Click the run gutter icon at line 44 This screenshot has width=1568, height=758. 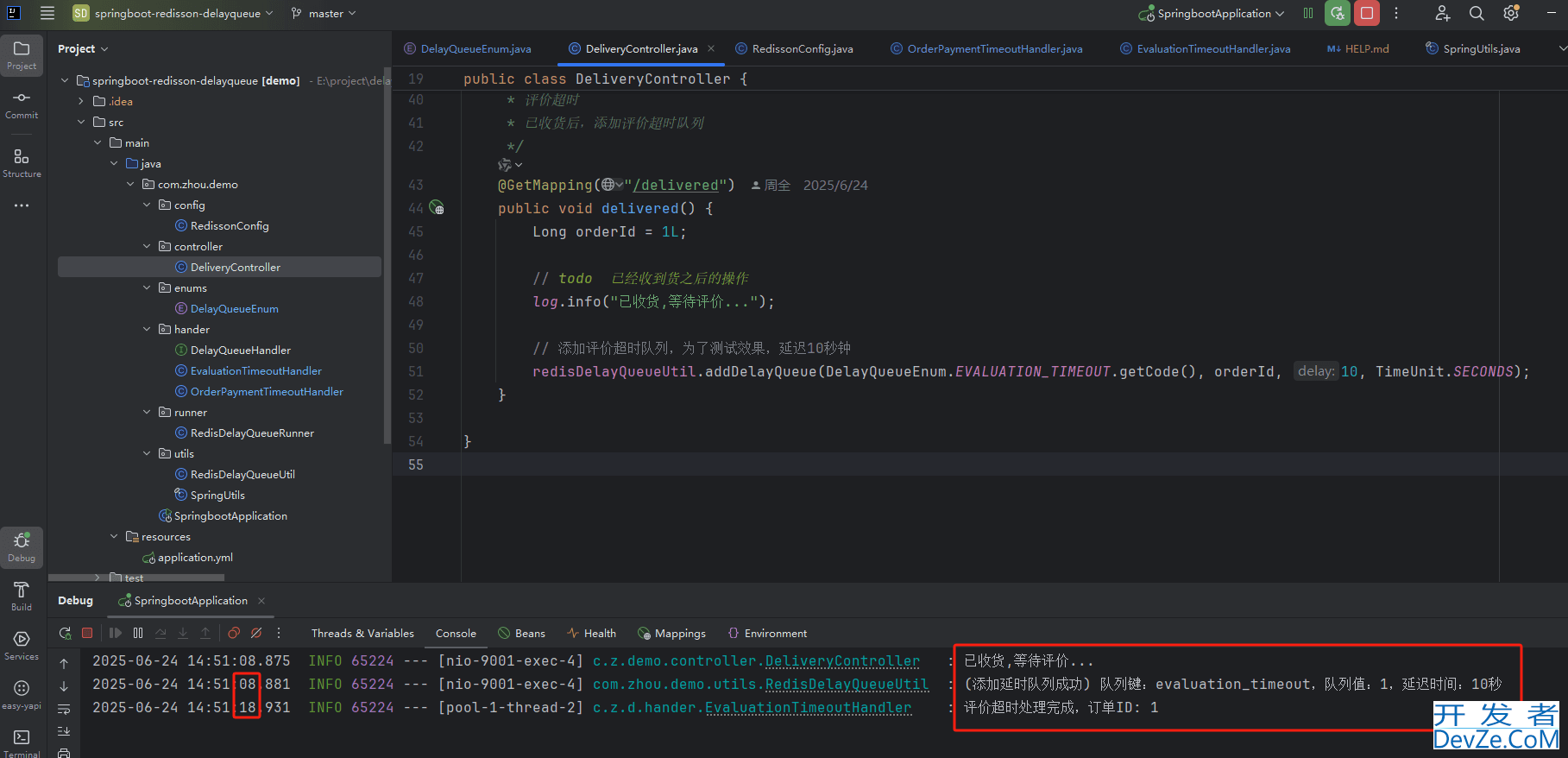click(438, 208)
